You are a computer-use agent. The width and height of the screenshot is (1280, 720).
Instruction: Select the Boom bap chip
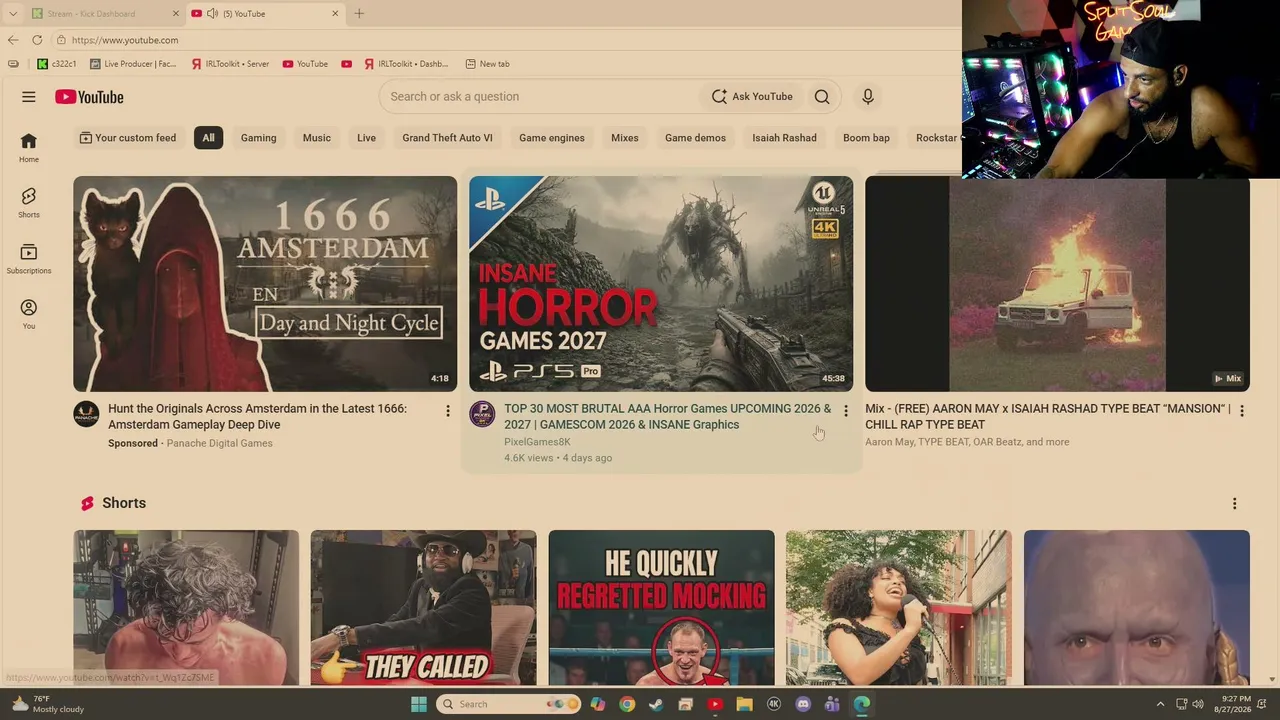[x=866, y=138]
